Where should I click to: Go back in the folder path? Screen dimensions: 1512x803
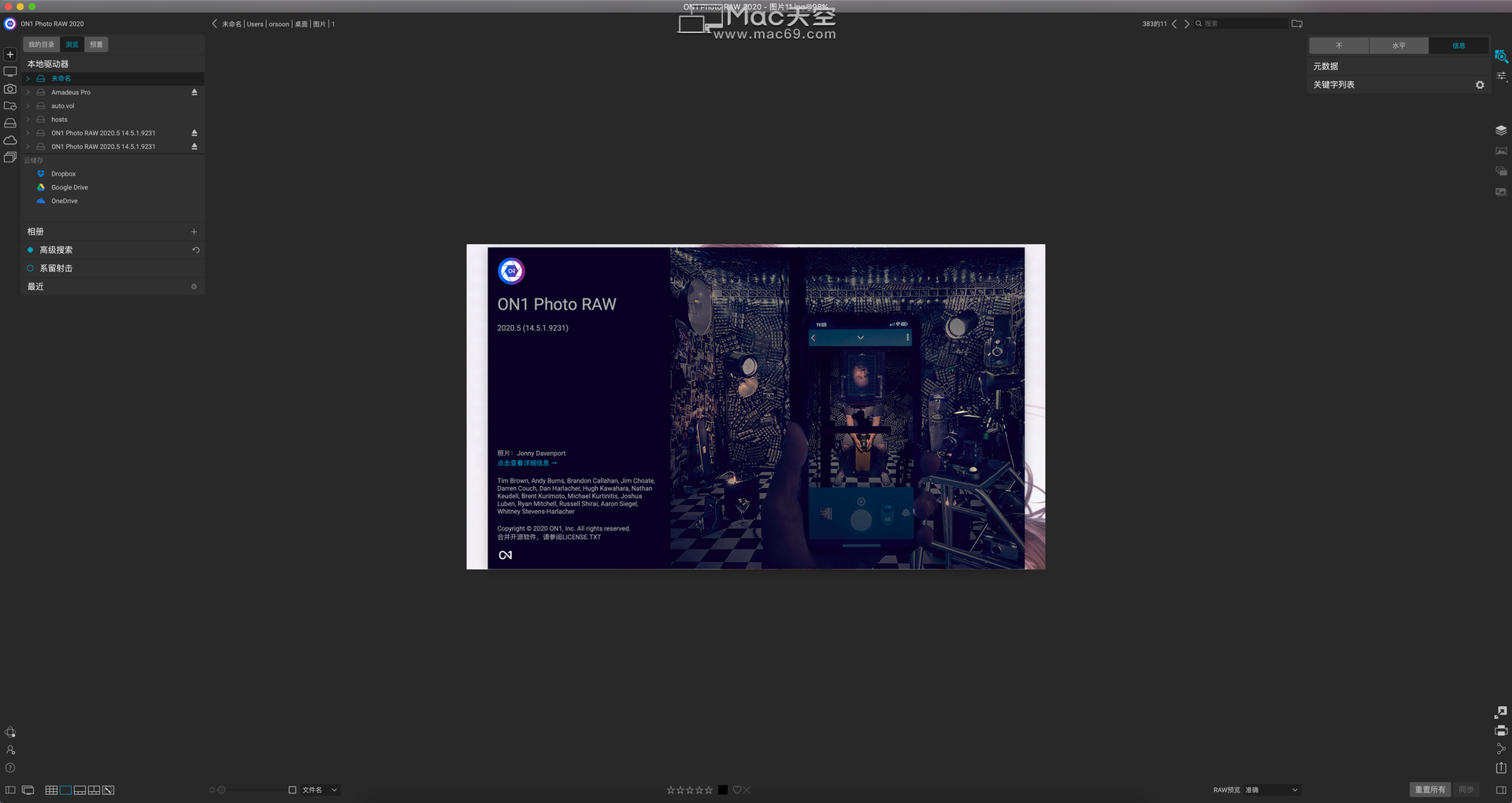tap(214, 24)
